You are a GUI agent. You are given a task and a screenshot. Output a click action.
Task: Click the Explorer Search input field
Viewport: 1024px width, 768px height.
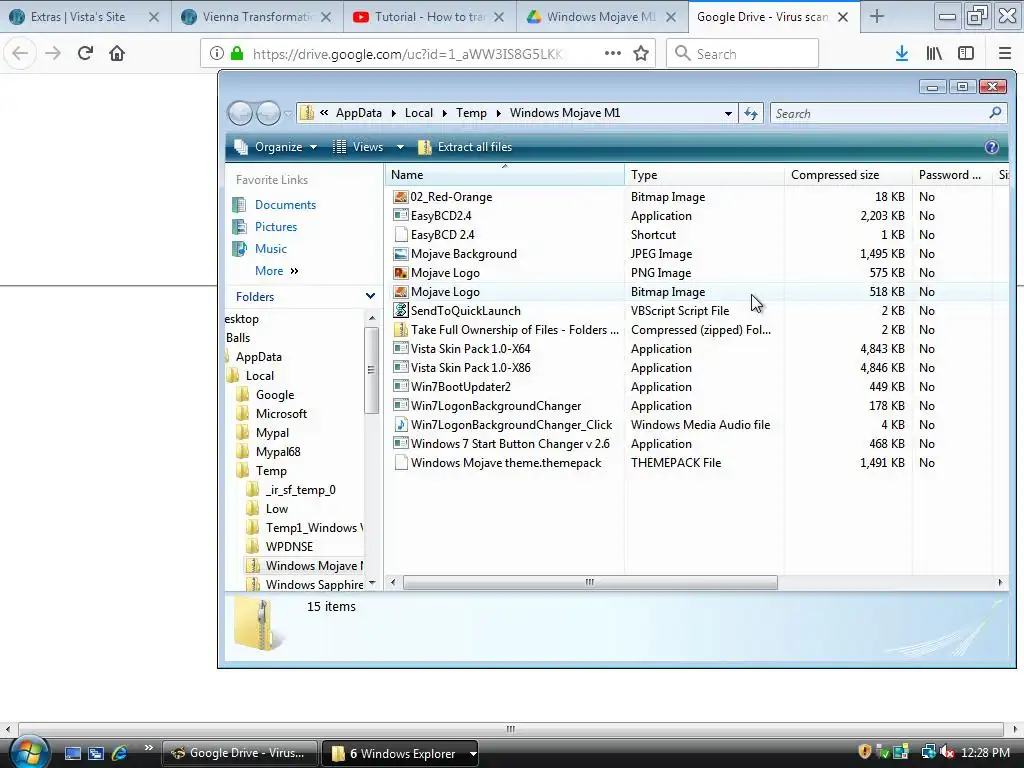pyautogui.click(x=879, y=114)
